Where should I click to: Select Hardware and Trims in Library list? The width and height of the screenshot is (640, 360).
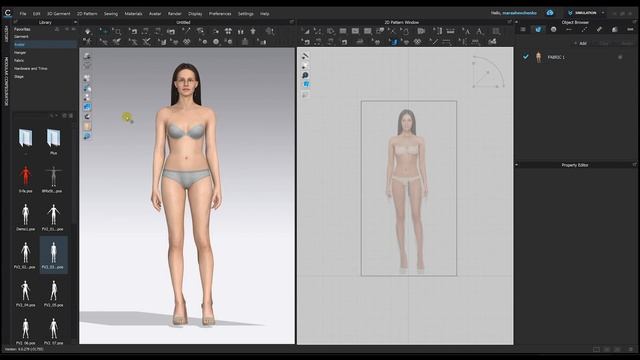[31, 69]
